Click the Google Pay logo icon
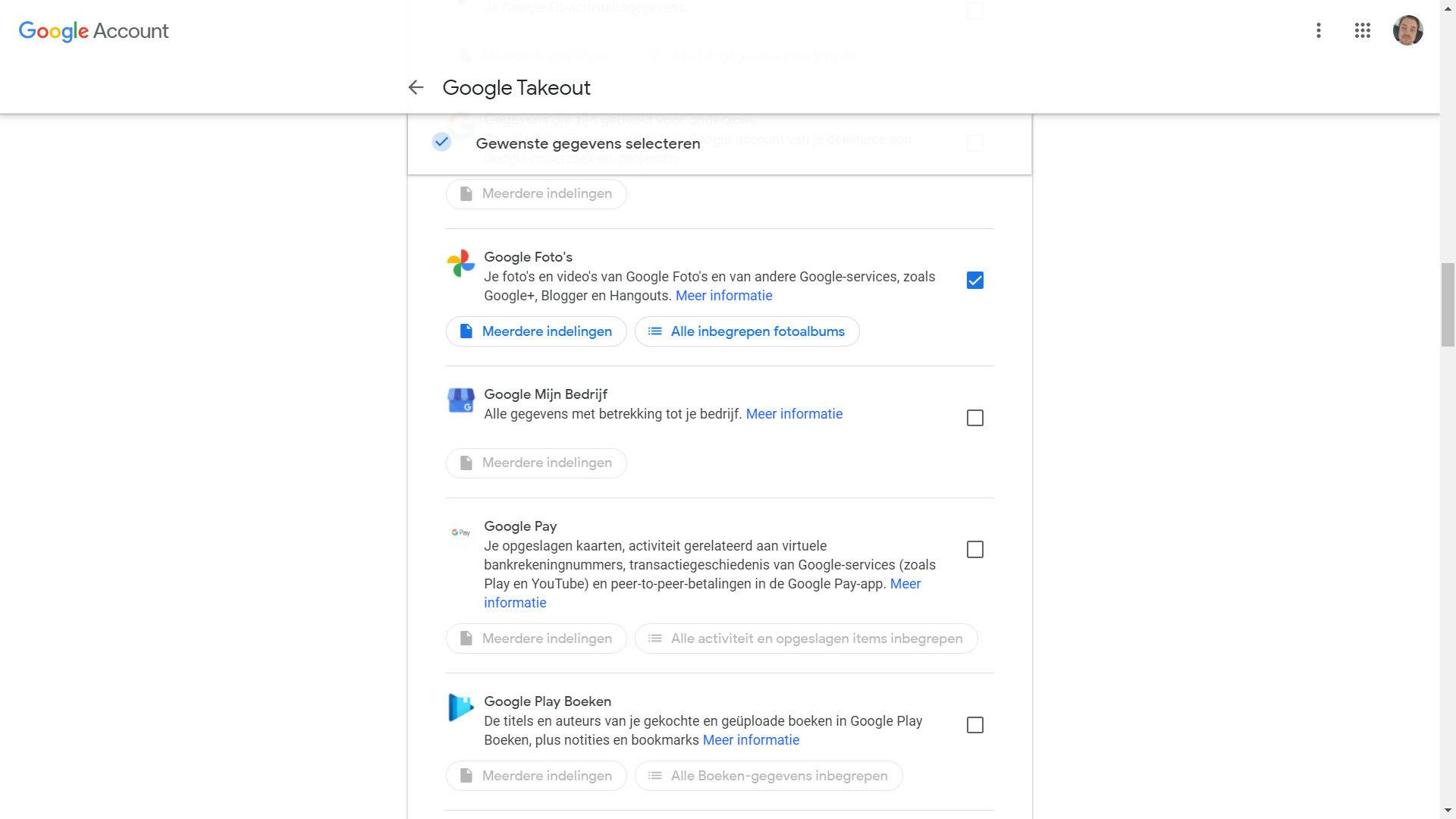Viewport: 1456px width, 819px height. pos(460,532)
